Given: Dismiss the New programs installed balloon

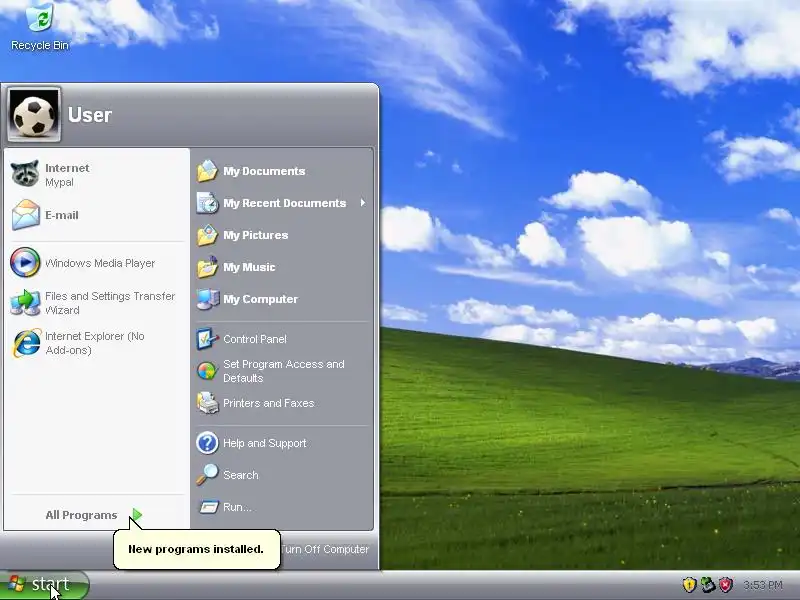Looking at the screenshot, I should pyautogui.click(x=196, y=549).
